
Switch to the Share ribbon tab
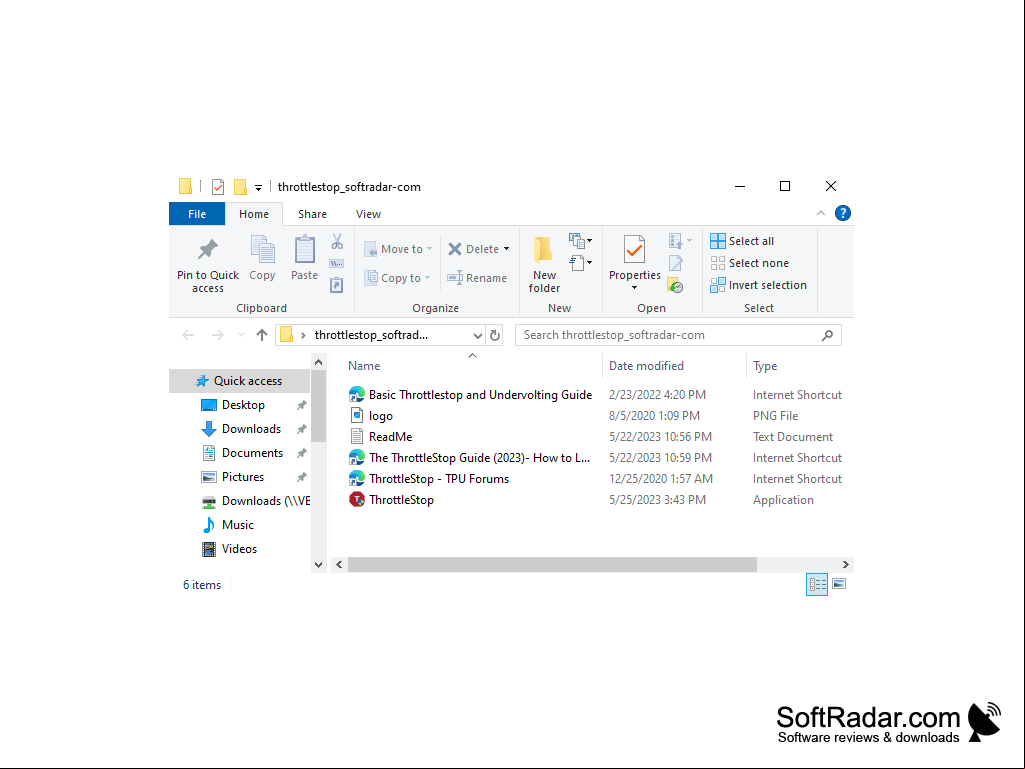(x=312, y=214)
